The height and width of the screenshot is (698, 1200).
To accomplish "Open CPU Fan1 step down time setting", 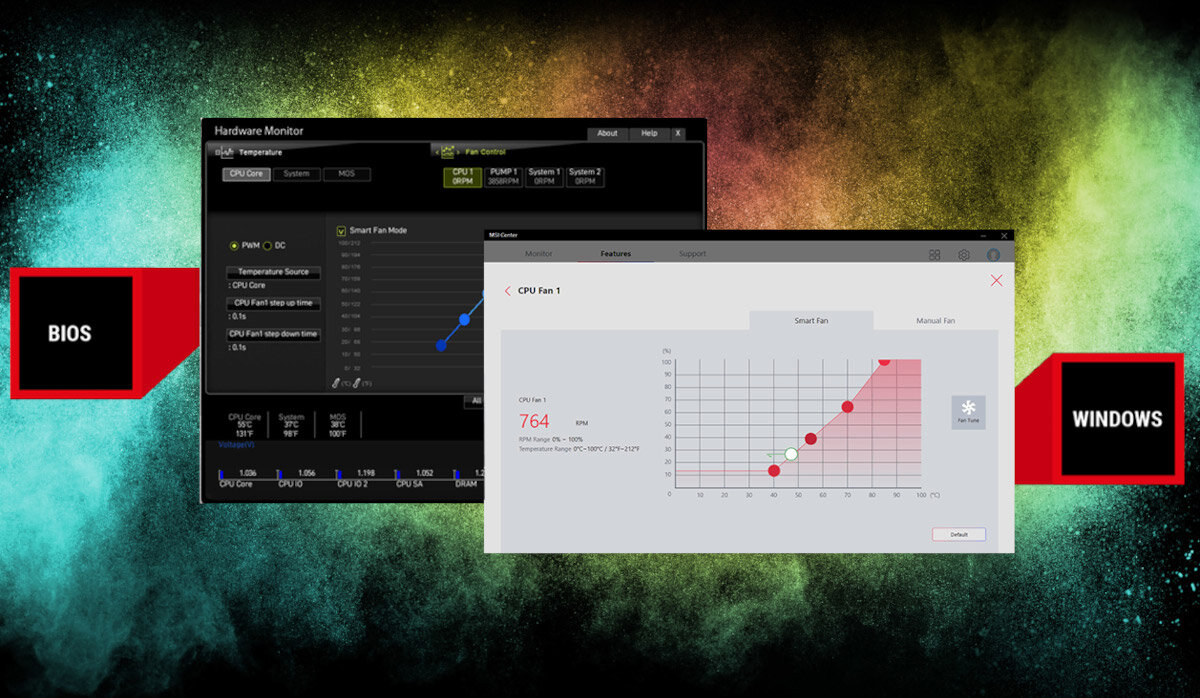I will tap(273, 334).
